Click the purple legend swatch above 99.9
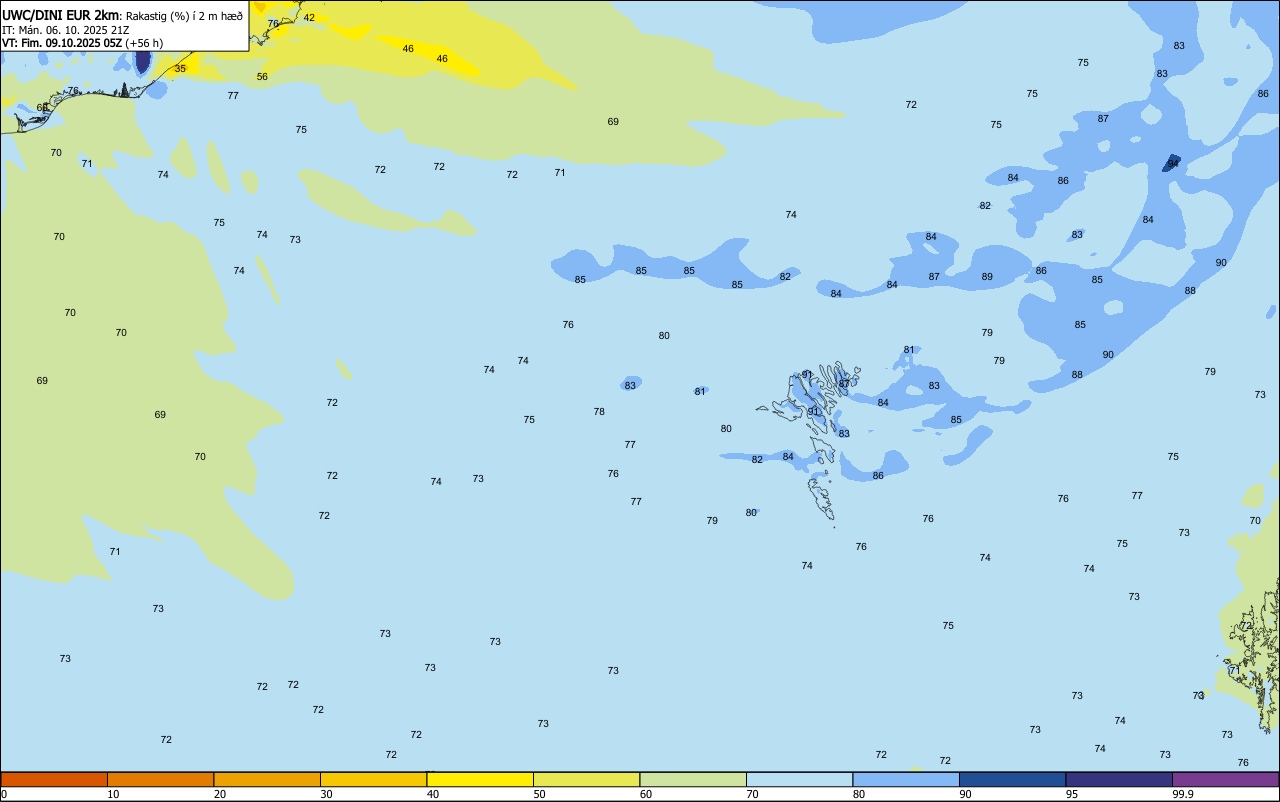The height and width of the screenshot is (802, 1280). click(1226, 779)
